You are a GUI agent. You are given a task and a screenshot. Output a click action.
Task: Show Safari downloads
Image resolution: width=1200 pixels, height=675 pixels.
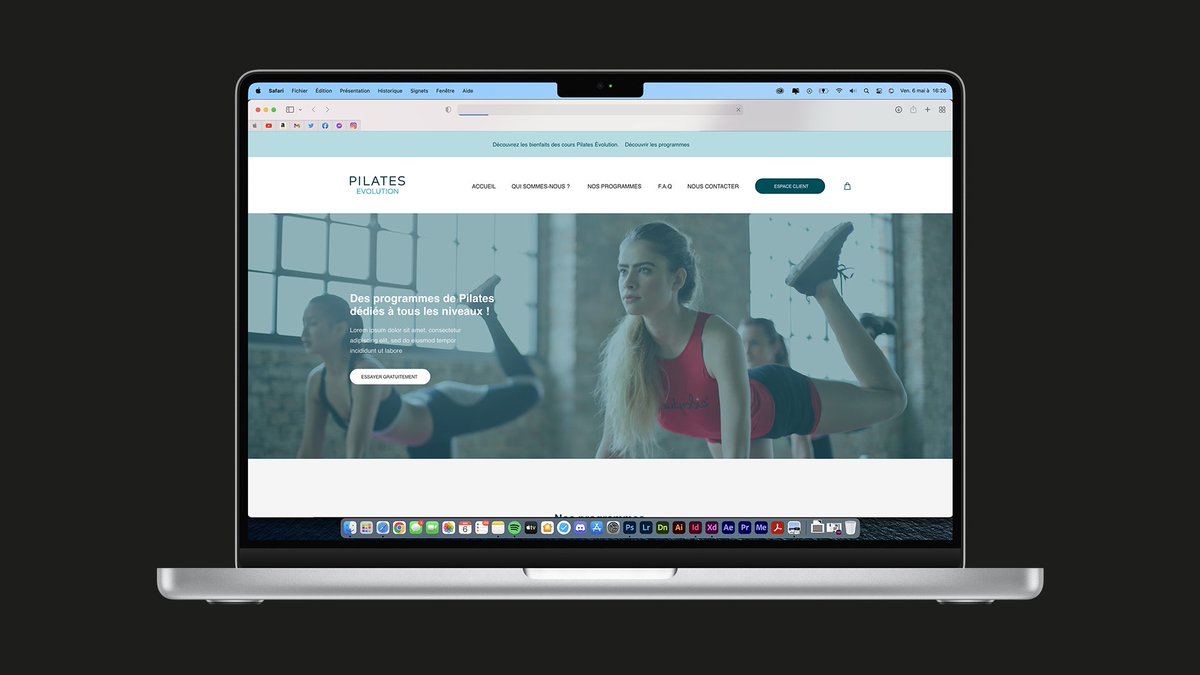coord(898,110)
